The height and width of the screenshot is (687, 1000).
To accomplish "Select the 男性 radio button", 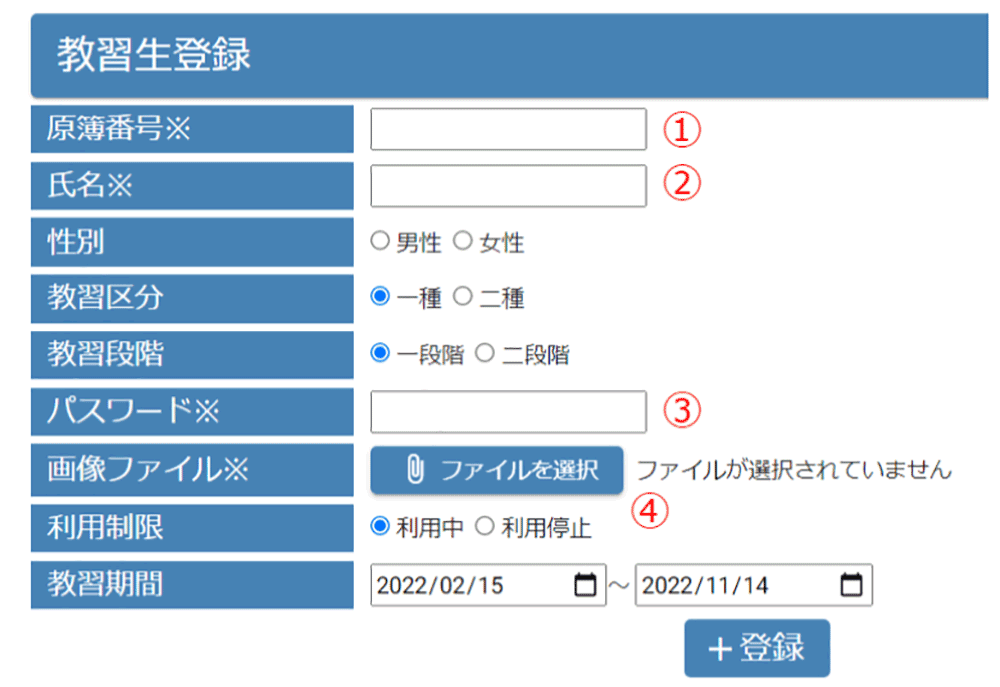I will click(379, 242).
